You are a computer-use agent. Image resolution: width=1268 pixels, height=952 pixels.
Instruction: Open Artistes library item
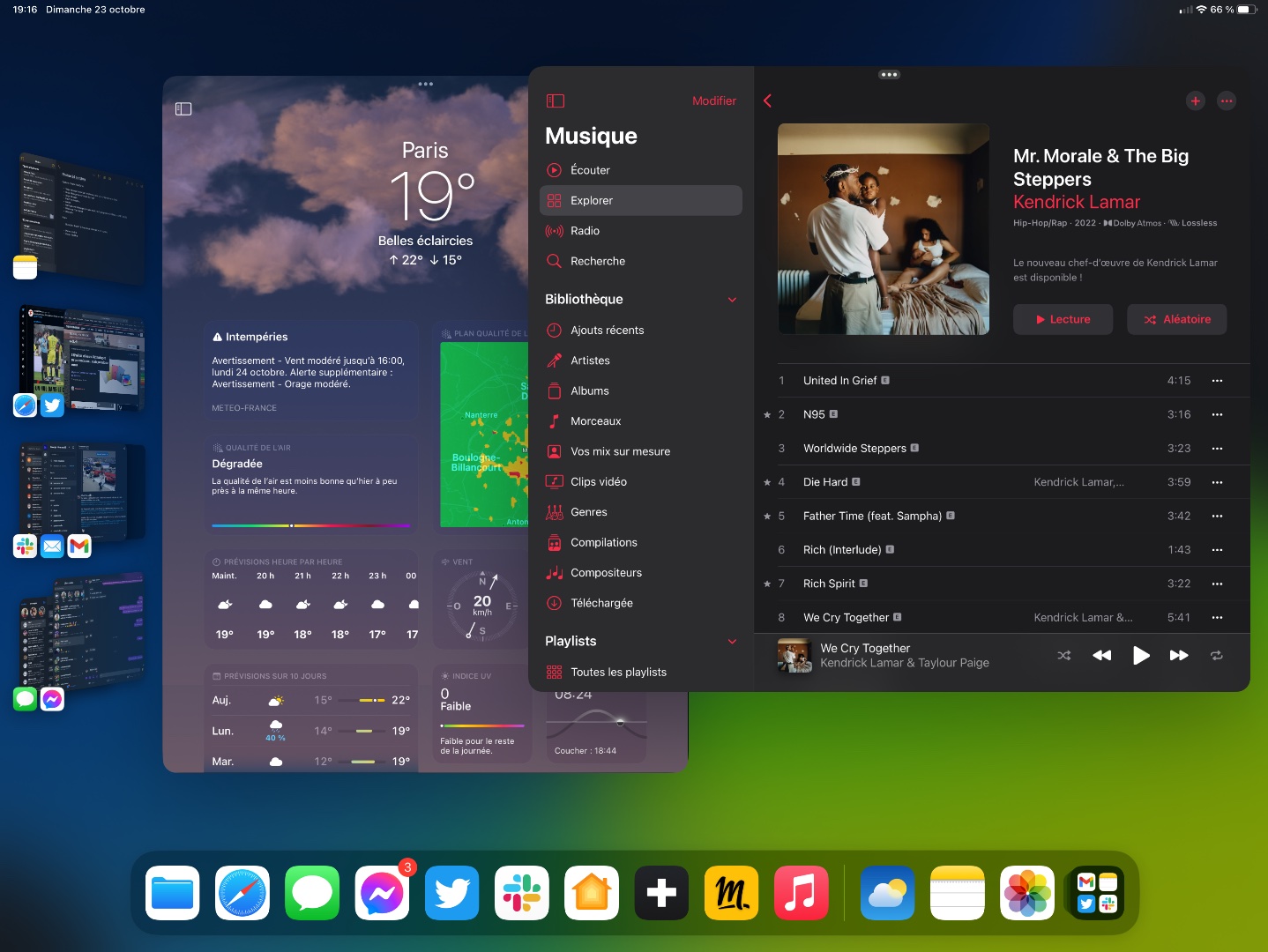point(641,361)
